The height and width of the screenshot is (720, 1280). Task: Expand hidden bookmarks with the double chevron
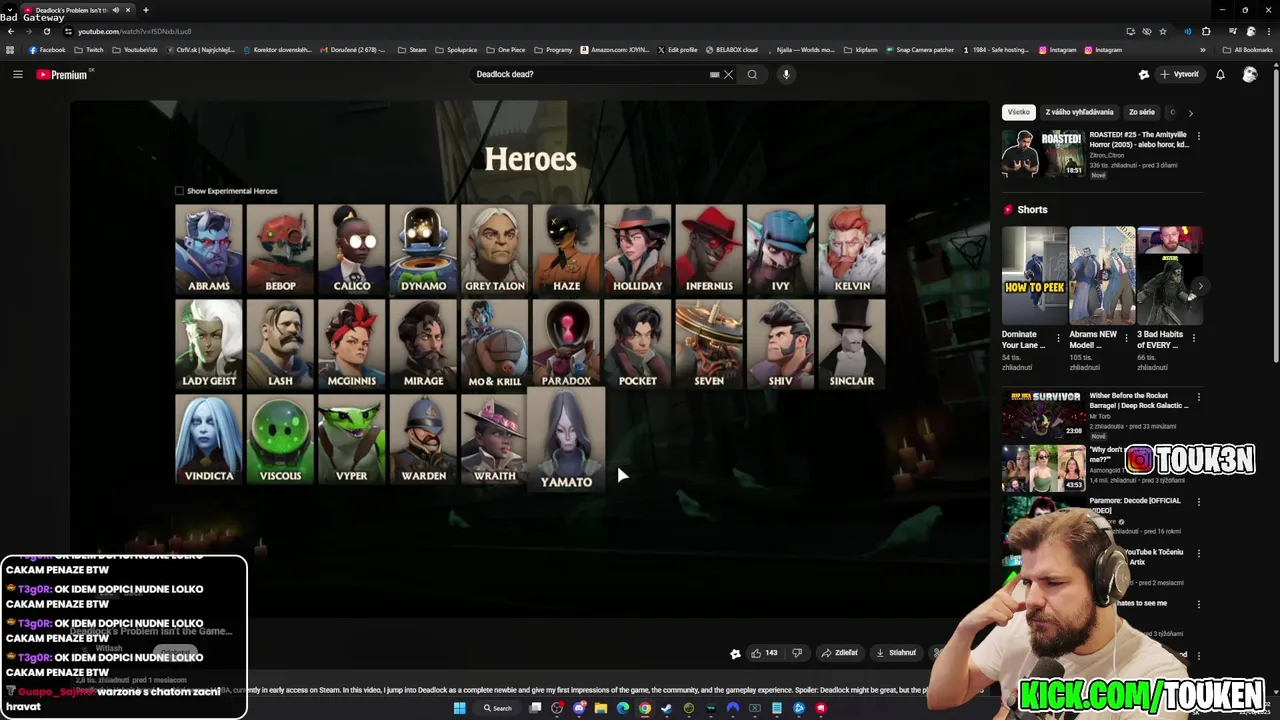(x=1203, y=50)
